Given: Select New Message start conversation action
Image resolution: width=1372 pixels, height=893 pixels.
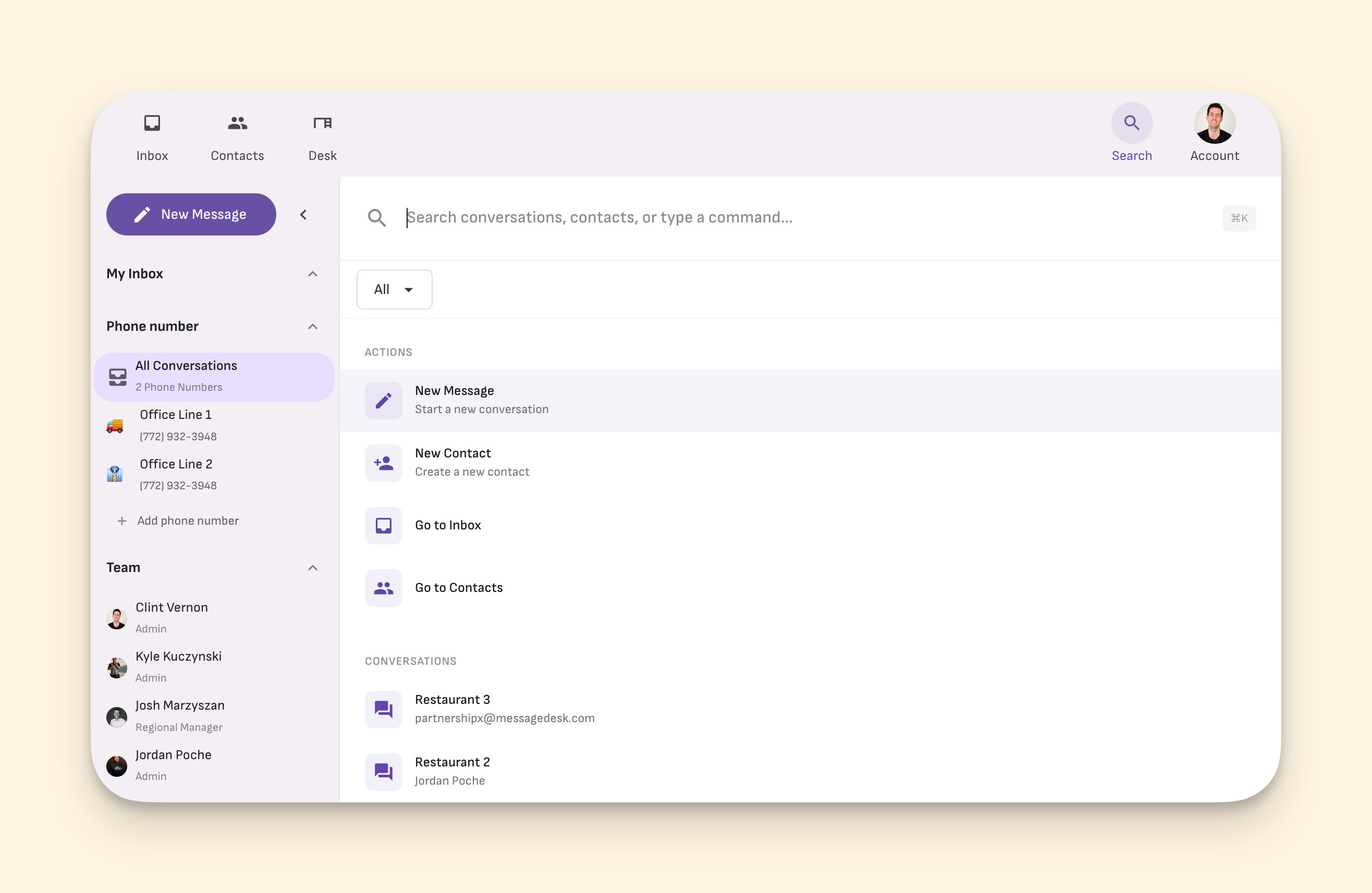Looking at the screenshot, I should 481,400.
